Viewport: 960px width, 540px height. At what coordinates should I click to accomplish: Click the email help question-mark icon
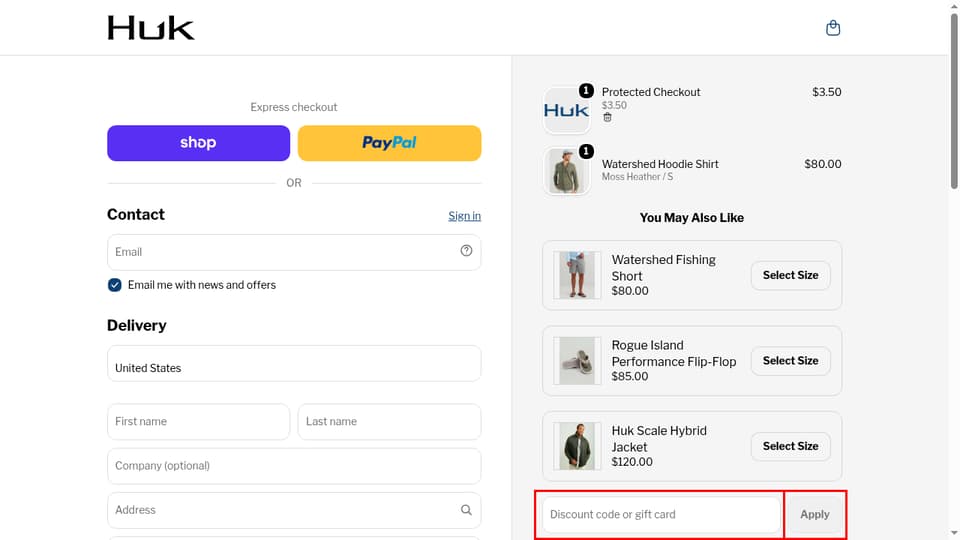[x=466, y=250]
